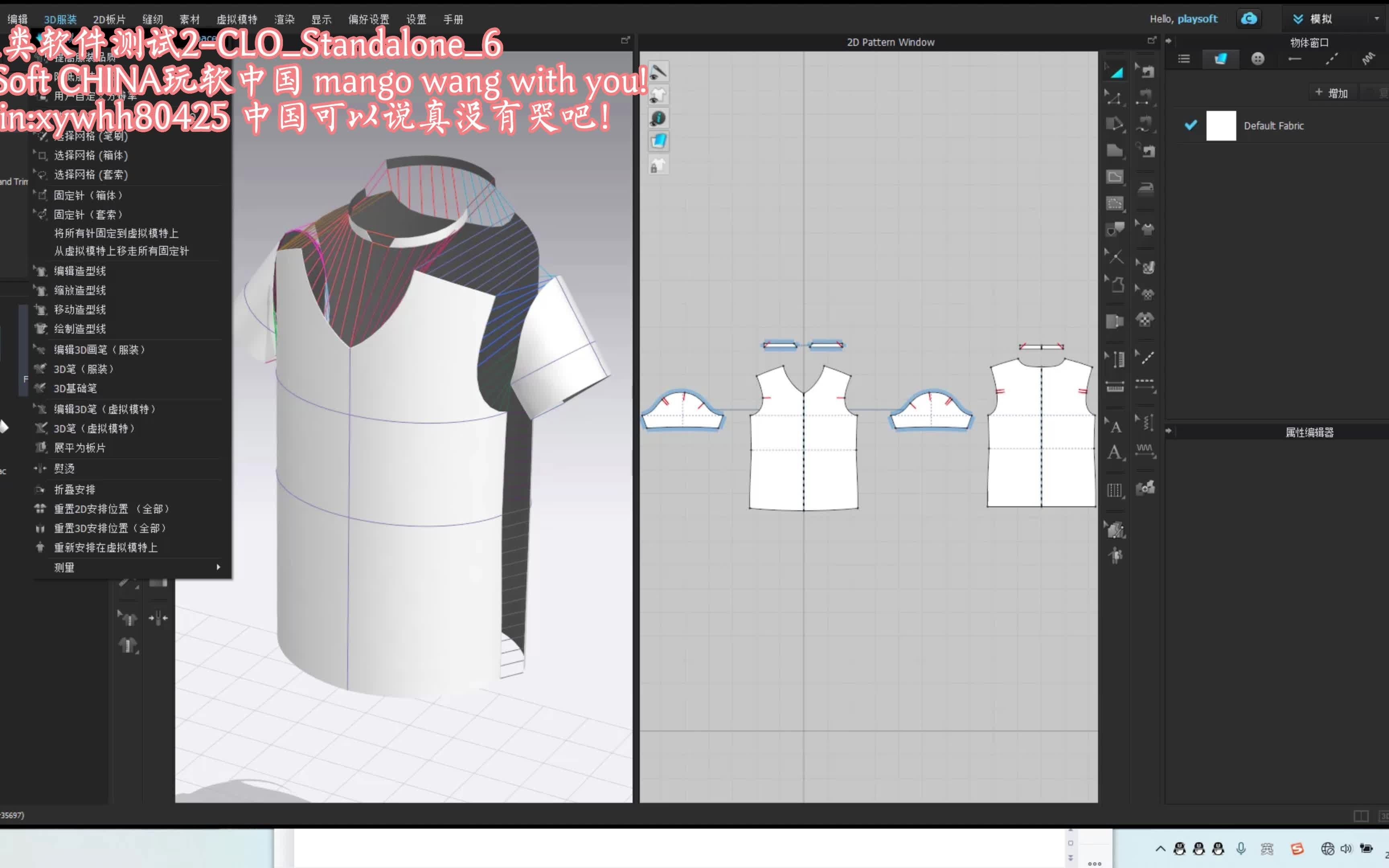Screen dimensions: 1389x868
Task: Open the Fabric tab in Object Browser
Action: (x=1220, y=59)
